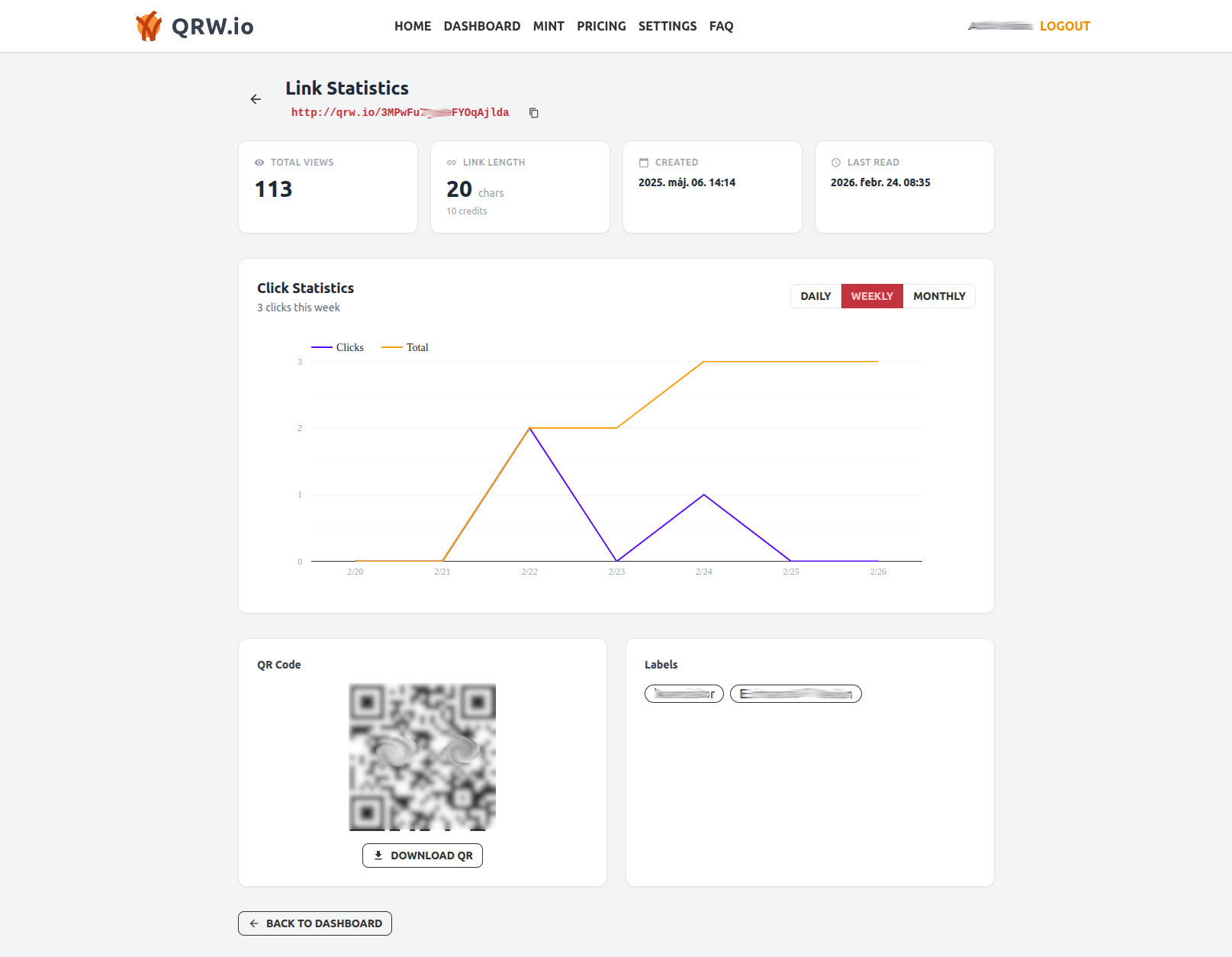Open the Settings menu item

pos(667,26)
